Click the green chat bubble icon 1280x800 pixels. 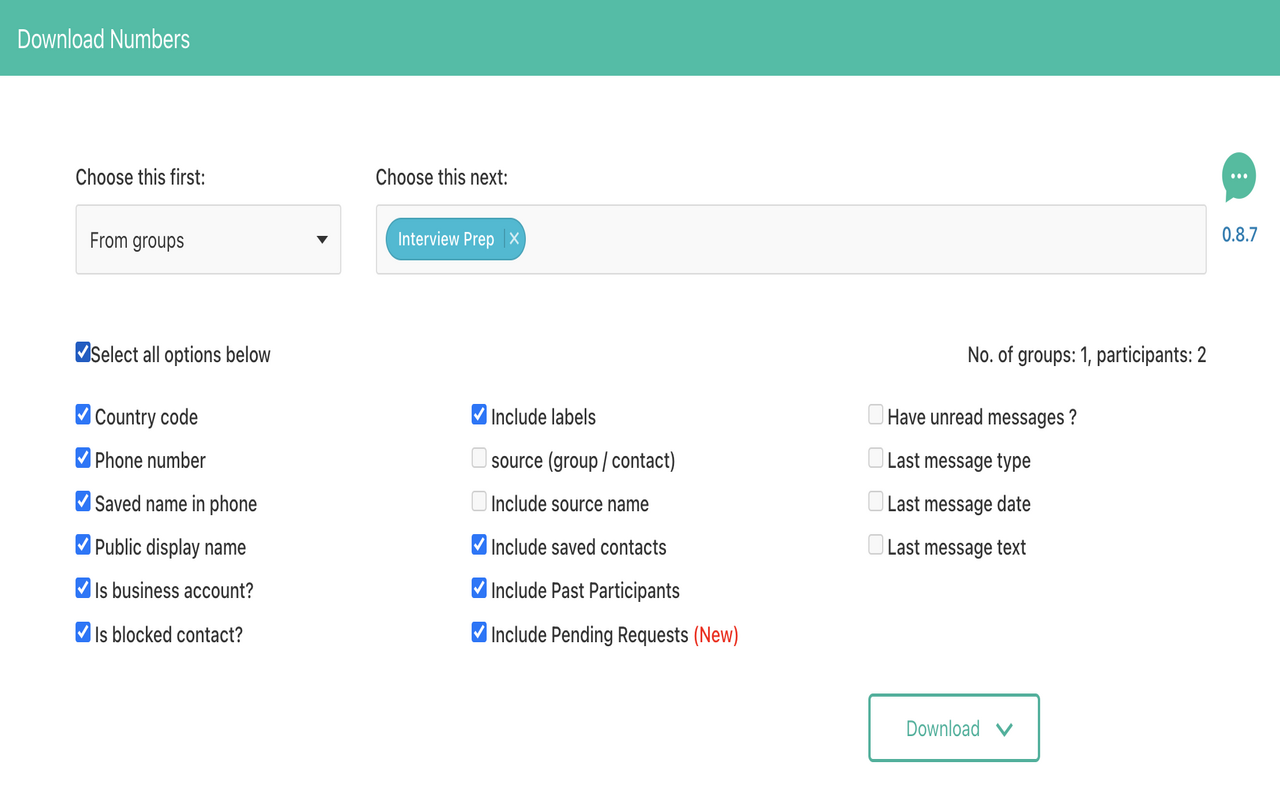point(1238,177)
